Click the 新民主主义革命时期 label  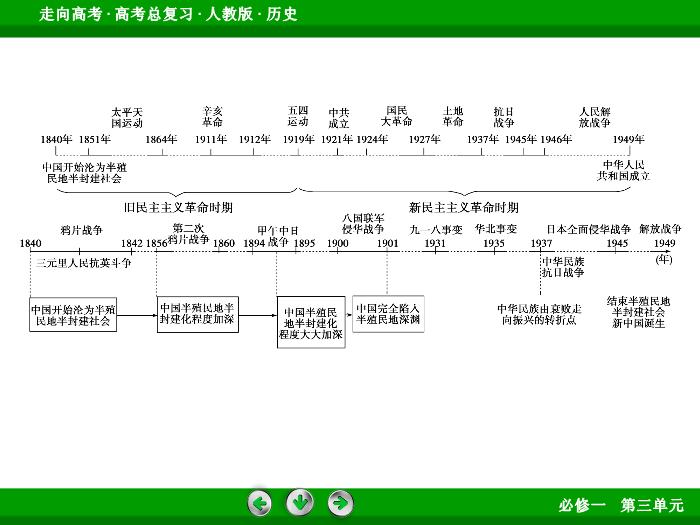pyautogui.click(x=464, y=208)
